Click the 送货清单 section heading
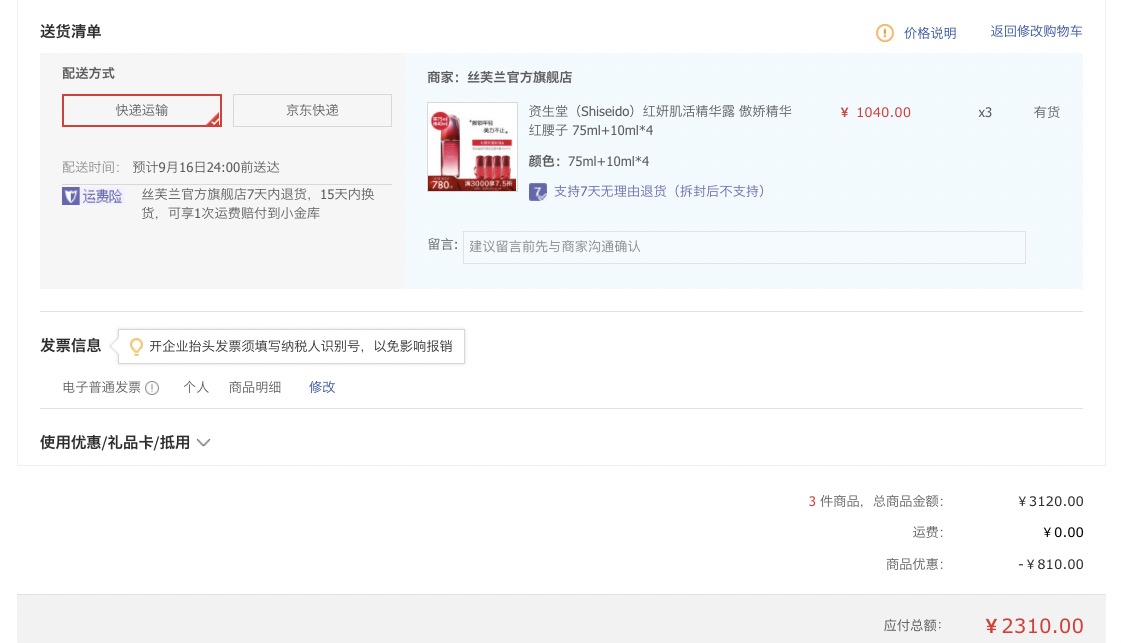The height and width of the screenshot is (643, 1121). point(71,31)
